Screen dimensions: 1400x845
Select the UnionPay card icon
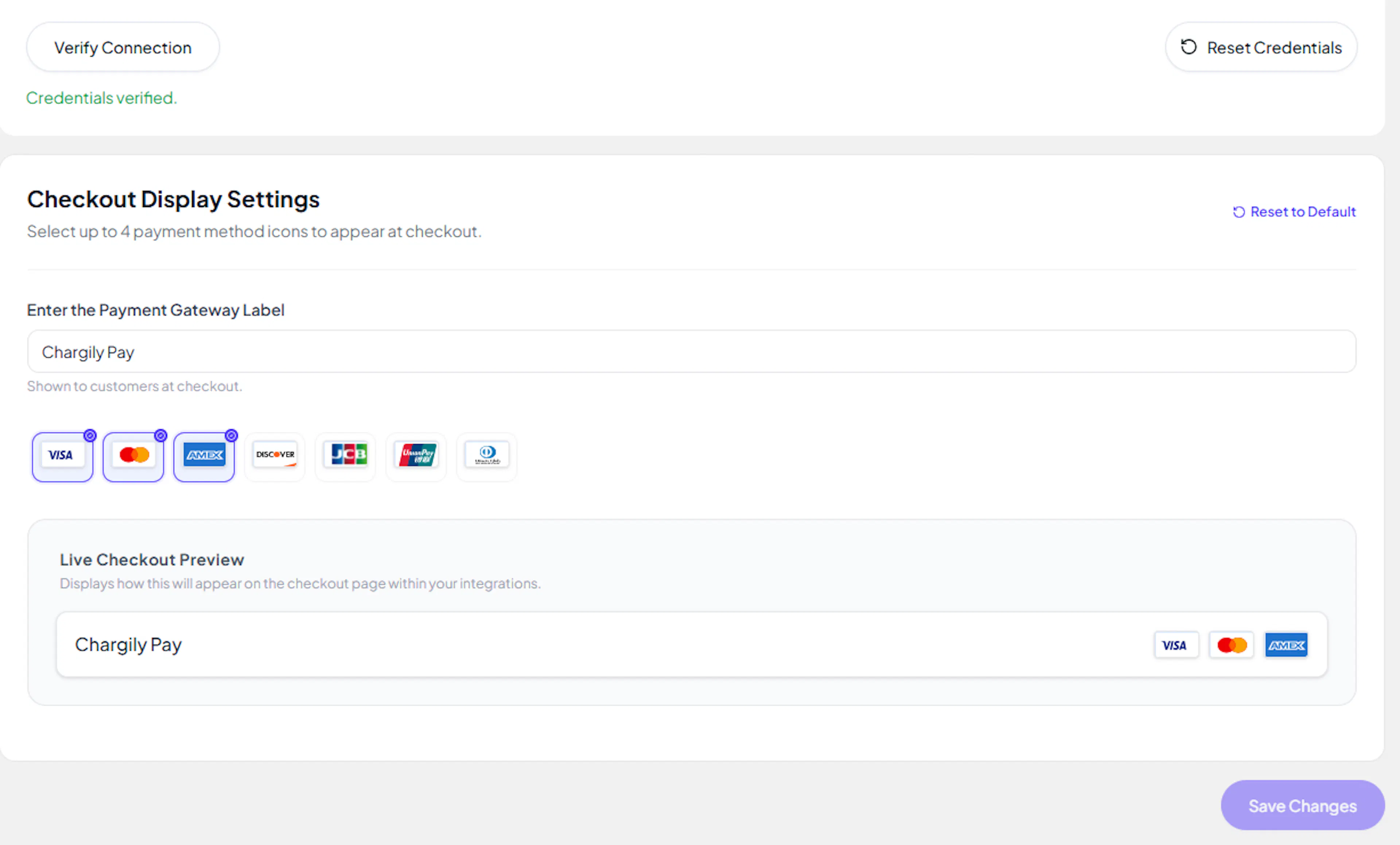pyautogui.click(x=416, y=457)
